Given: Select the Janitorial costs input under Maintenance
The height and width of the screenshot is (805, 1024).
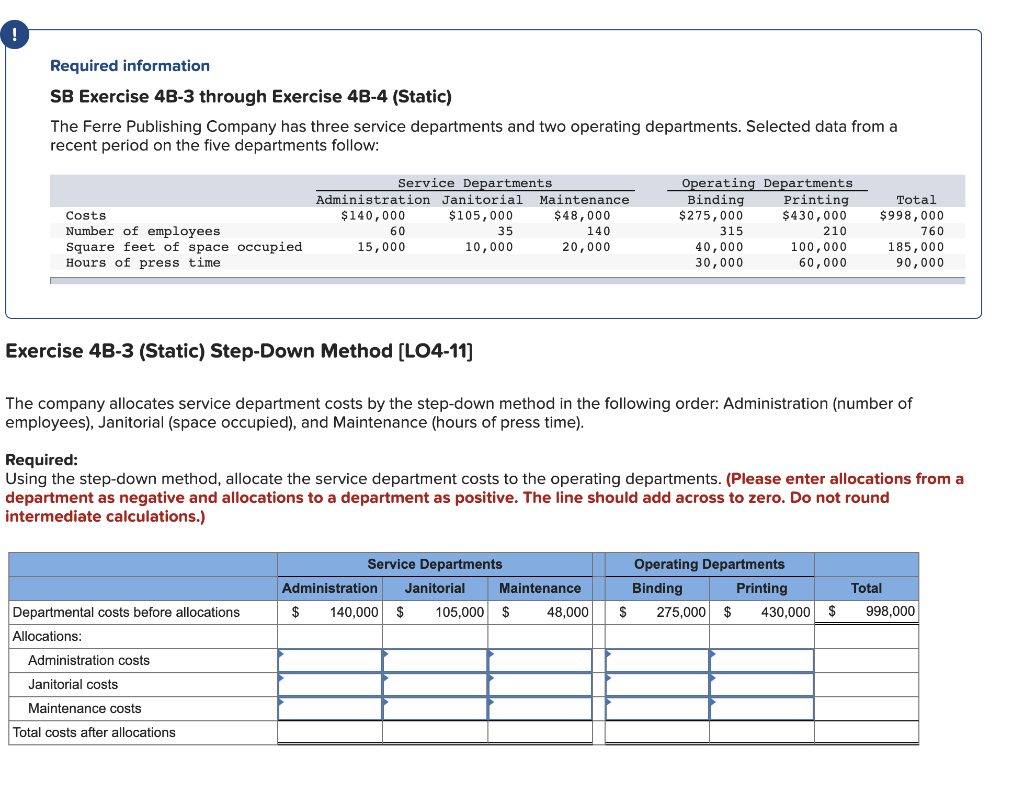Looking at the screenshot, I should (x=540, y=684).
